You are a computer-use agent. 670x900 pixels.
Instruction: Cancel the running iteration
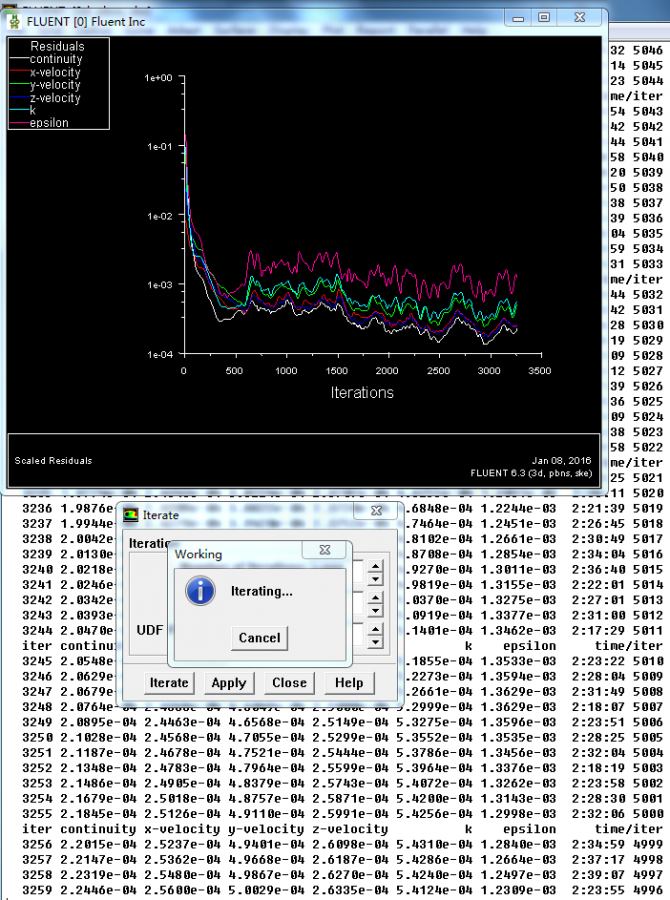click(x=260, y=638)
